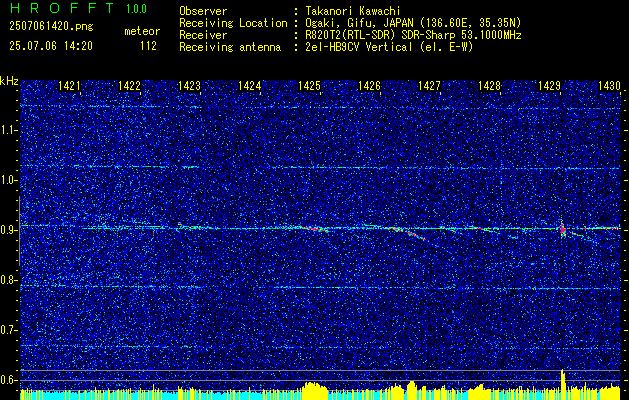Click the 'Observer' field label
Viewport: 629px width, 400px height.
pos(203,11)
